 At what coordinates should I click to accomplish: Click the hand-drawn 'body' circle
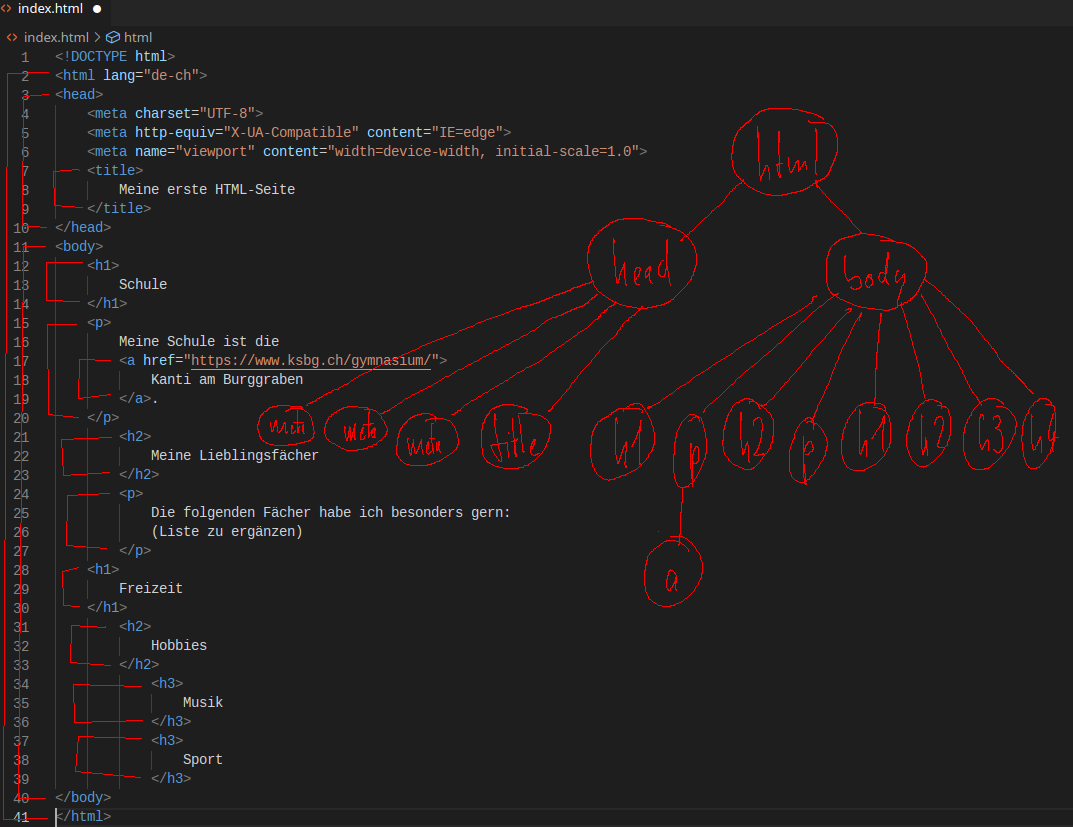[875, 270]
